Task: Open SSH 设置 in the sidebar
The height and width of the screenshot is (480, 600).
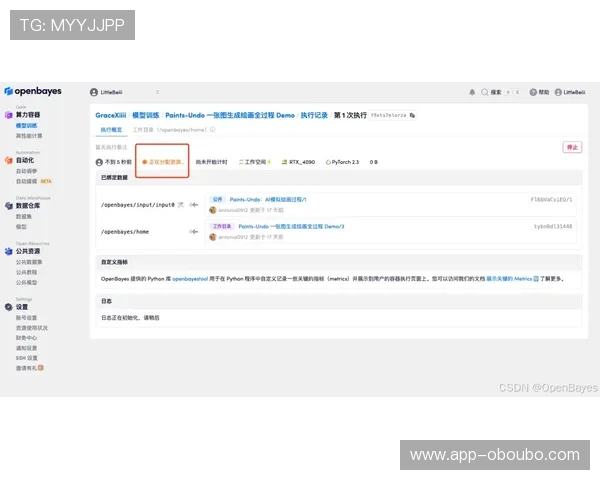Action: tap(26, 358)
